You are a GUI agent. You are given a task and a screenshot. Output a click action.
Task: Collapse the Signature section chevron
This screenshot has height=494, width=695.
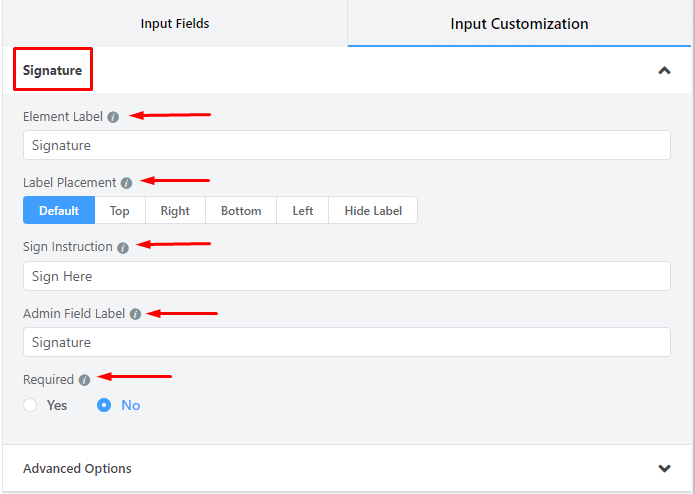coord(664,71)
